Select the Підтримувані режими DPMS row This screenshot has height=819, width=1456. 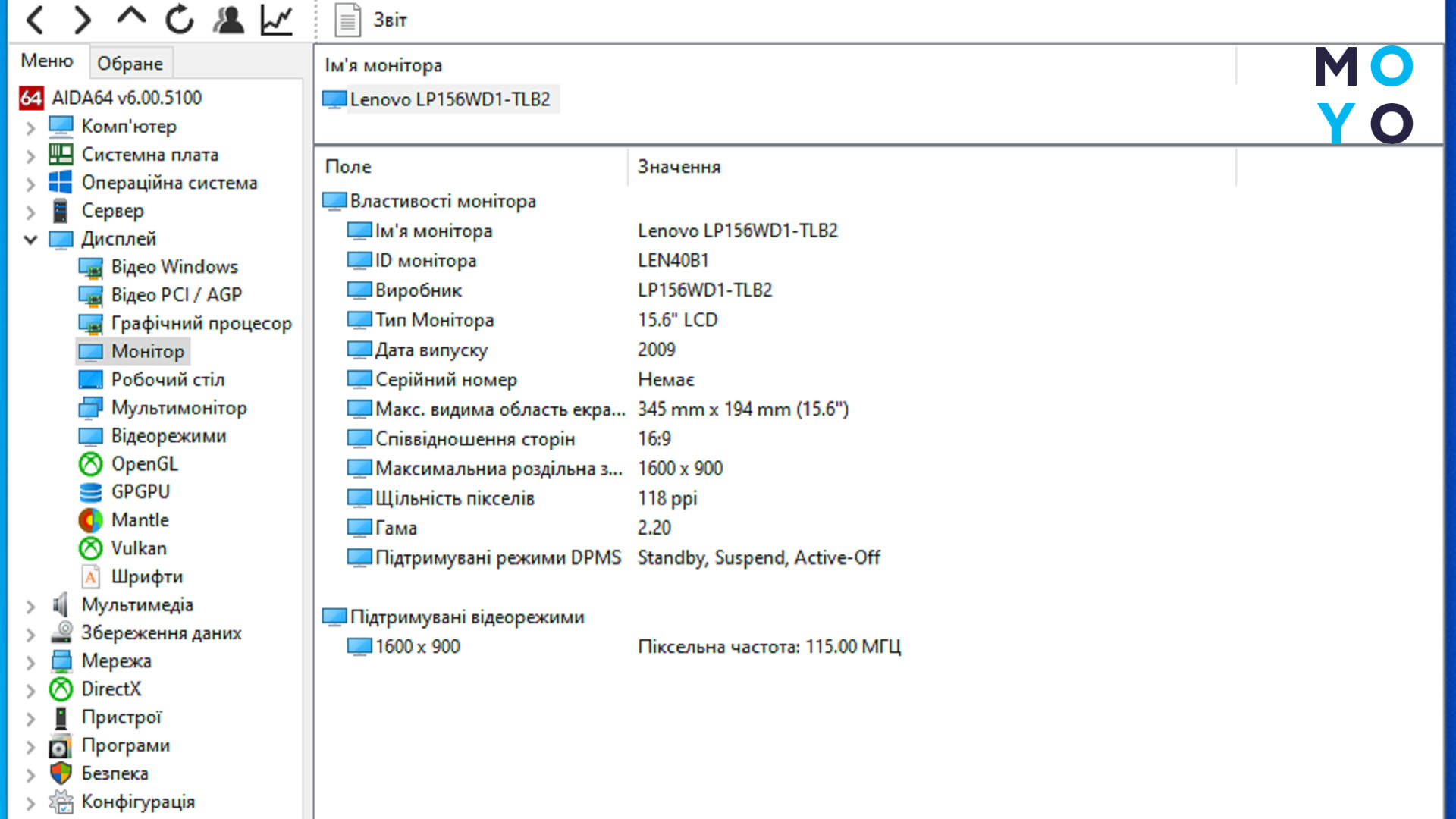click(613, 558)
